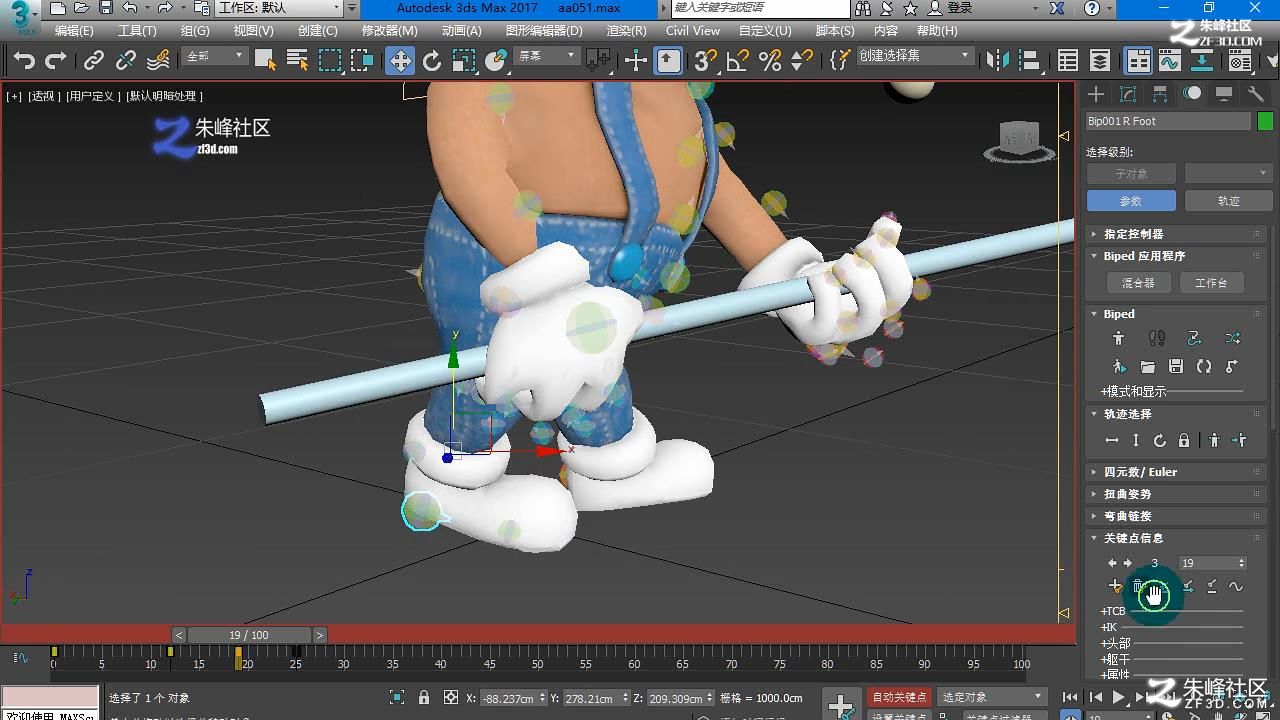Switch to the Hierarchy command panel tab
1280x720 pixels.
(1160, 94)
